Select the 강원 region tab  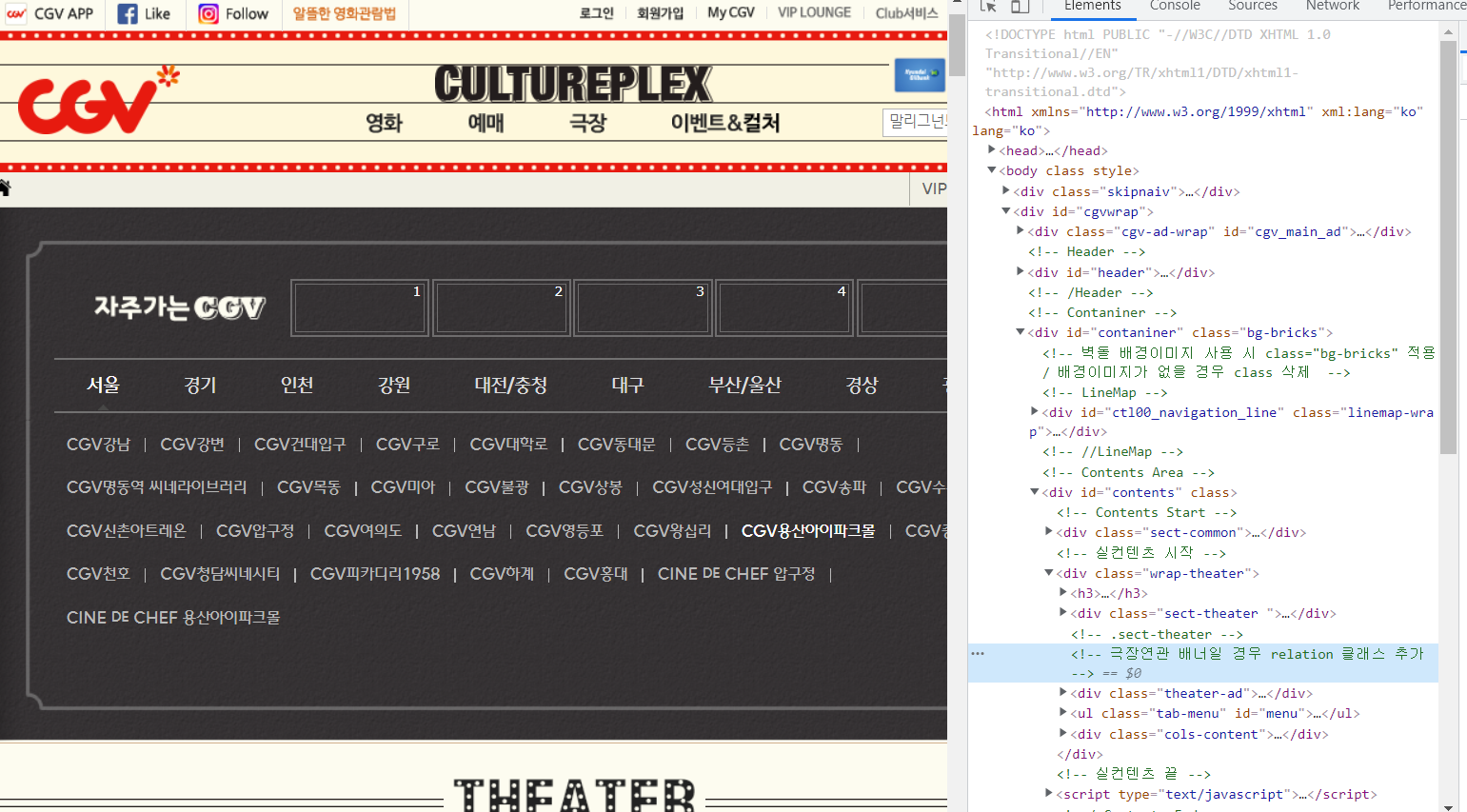(394, 385)
